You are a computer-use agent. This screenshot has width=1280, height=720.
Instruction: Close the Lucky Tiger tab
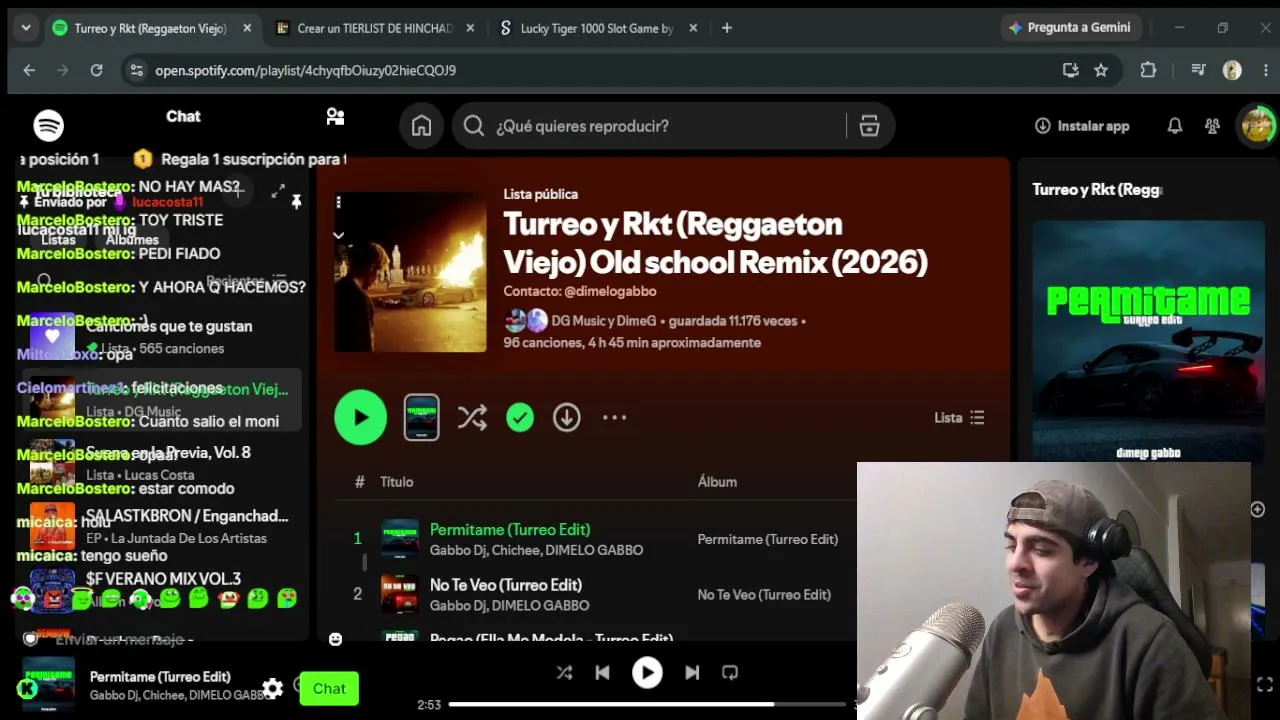point(695,28)
